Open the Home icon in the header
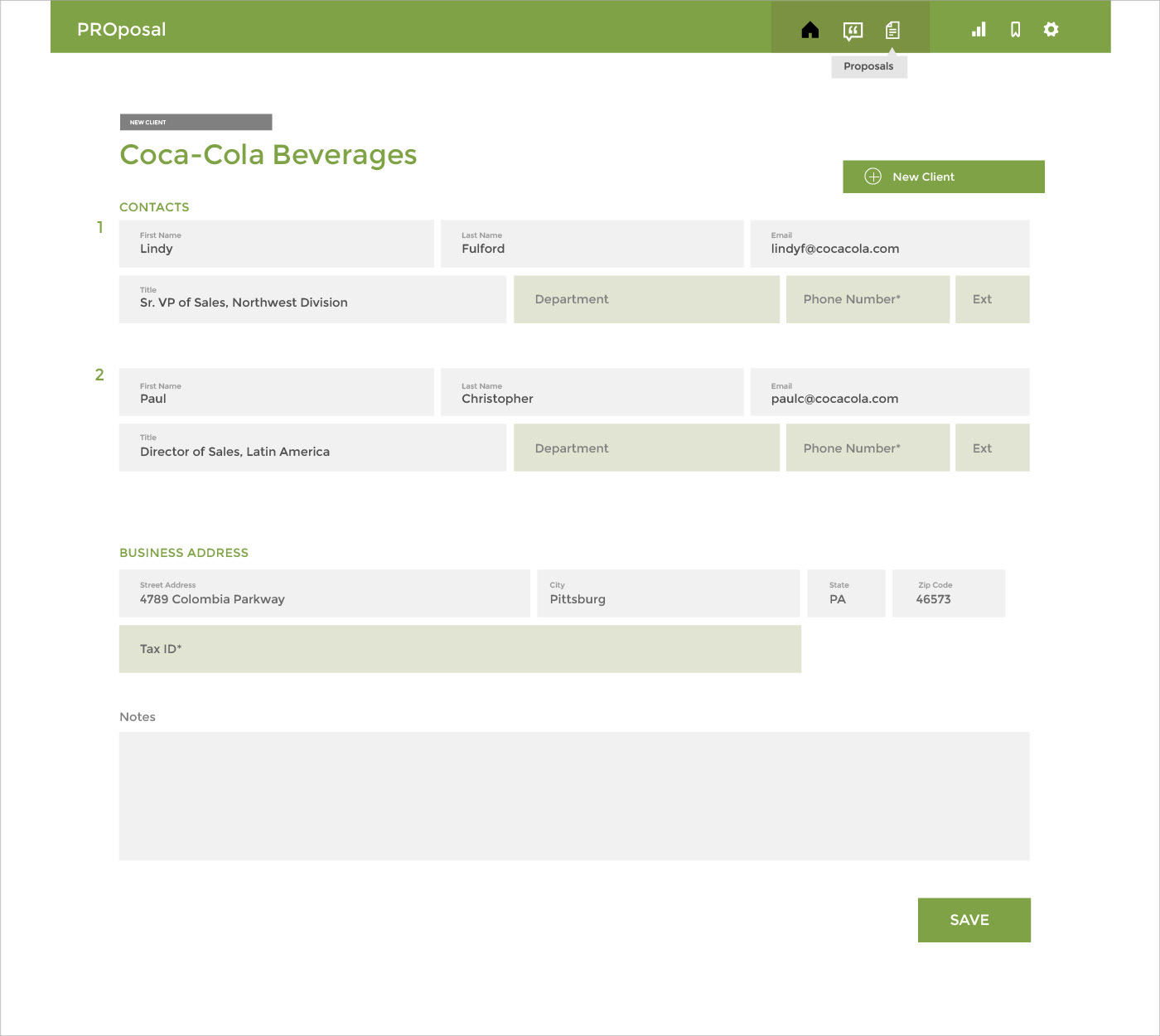Viewport: 1160px width, 1036px height. point(810,30)
